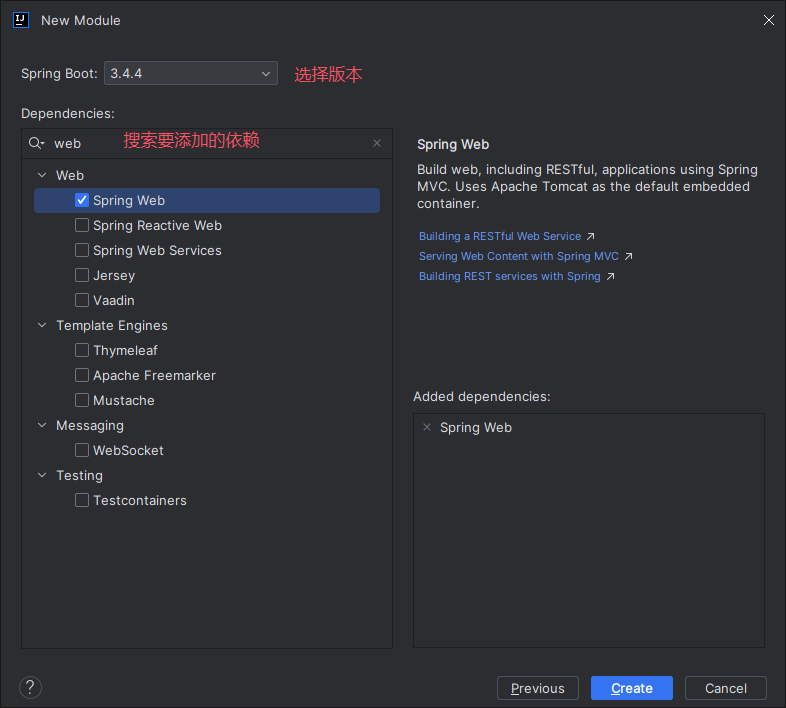This screenshot has width=786, height=708.
Task: Collapse the Messaging category
Action: coord(42,425)
